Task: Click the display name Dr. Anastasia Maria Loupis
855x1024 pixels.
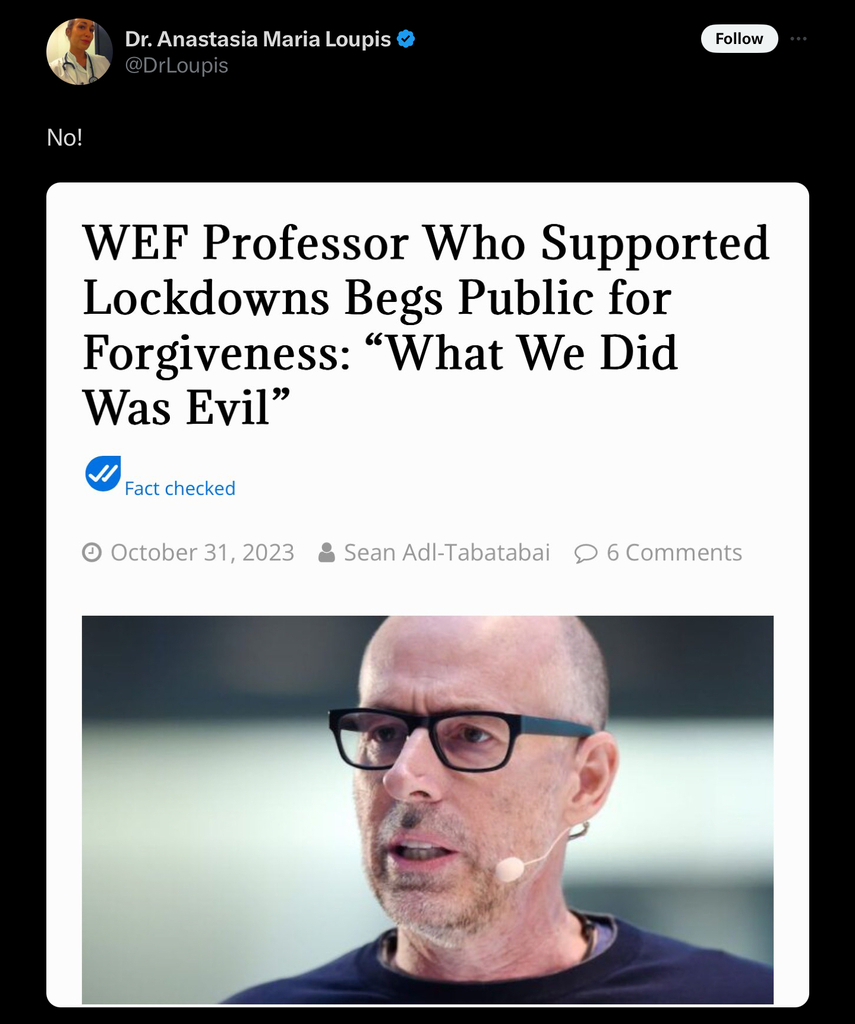Action: [258, 39]
